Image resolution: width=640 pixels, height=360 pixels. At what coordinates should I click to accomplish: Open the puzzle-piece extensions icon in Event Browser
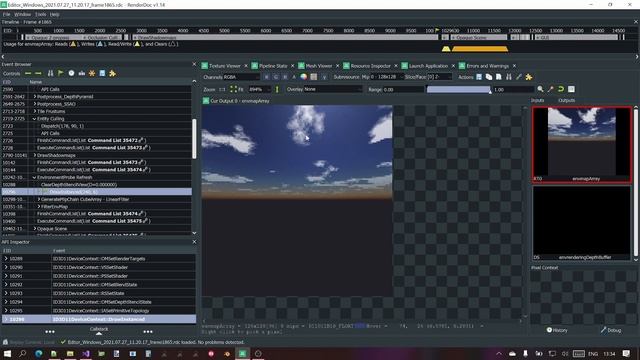[112, 73]
